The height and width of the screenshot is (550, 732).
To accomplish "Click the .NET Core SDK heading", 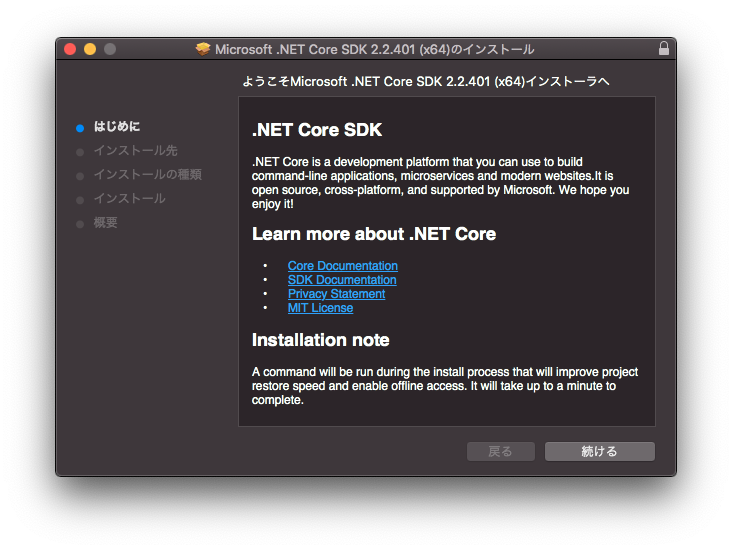I will pos(317,130).
